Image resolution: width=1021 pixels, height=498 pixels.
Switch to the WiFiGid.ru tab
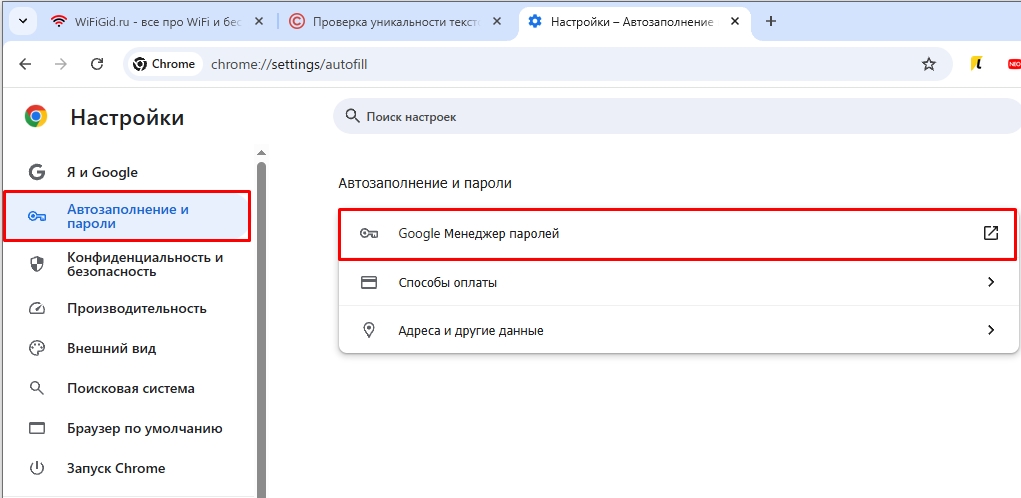coord(158,21)
